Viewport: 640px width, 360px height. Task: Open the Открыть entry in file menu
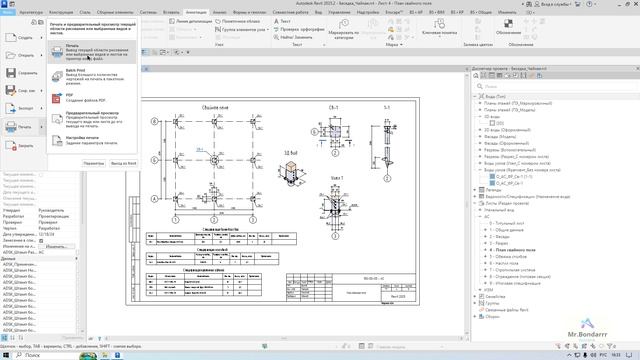(24, 55)
